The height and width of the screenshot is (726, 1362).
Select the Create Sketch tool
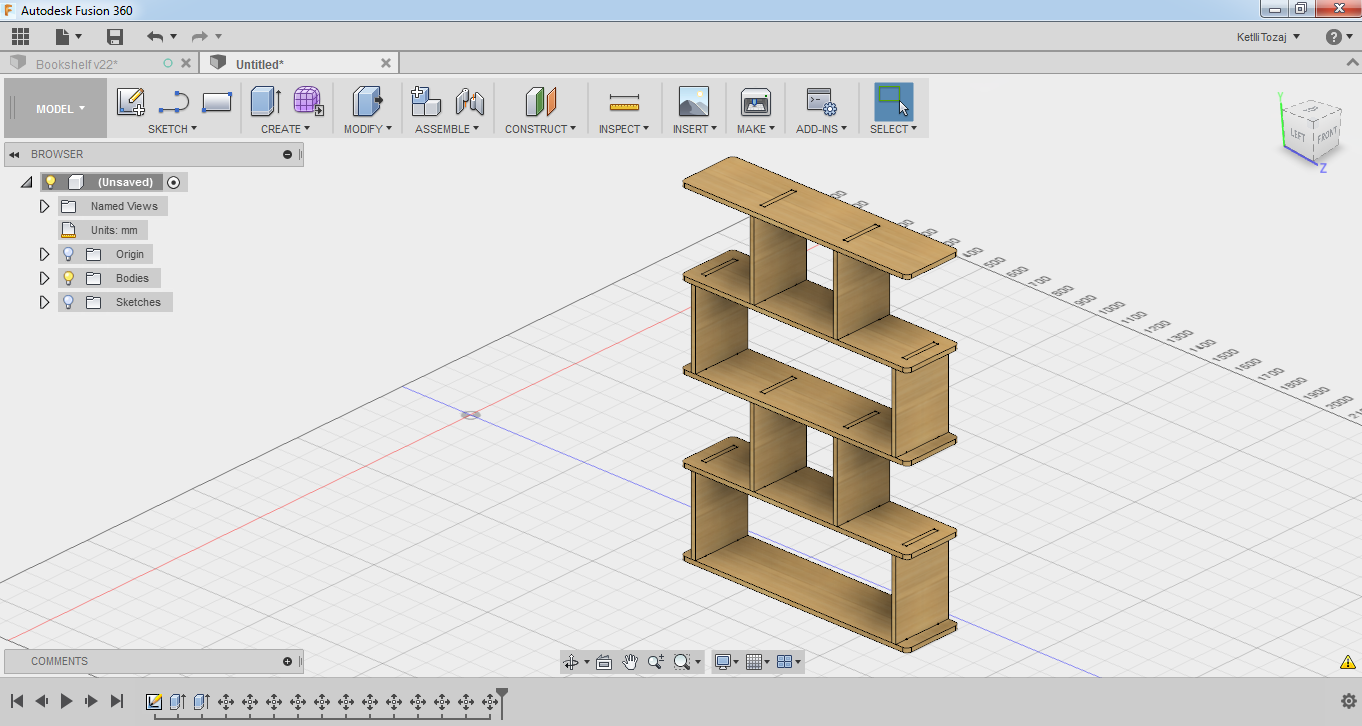[131, 101]
